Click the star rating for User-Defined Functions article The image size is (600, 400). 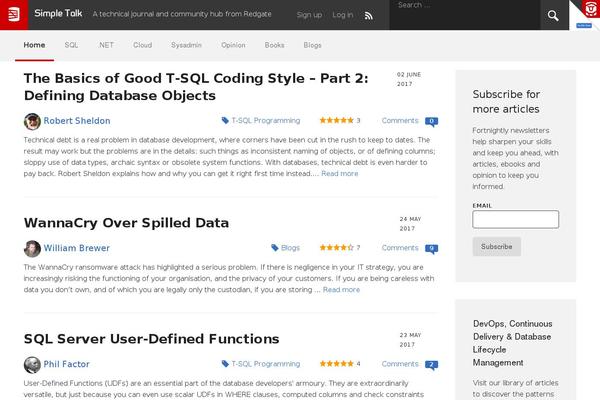point(336,363)
